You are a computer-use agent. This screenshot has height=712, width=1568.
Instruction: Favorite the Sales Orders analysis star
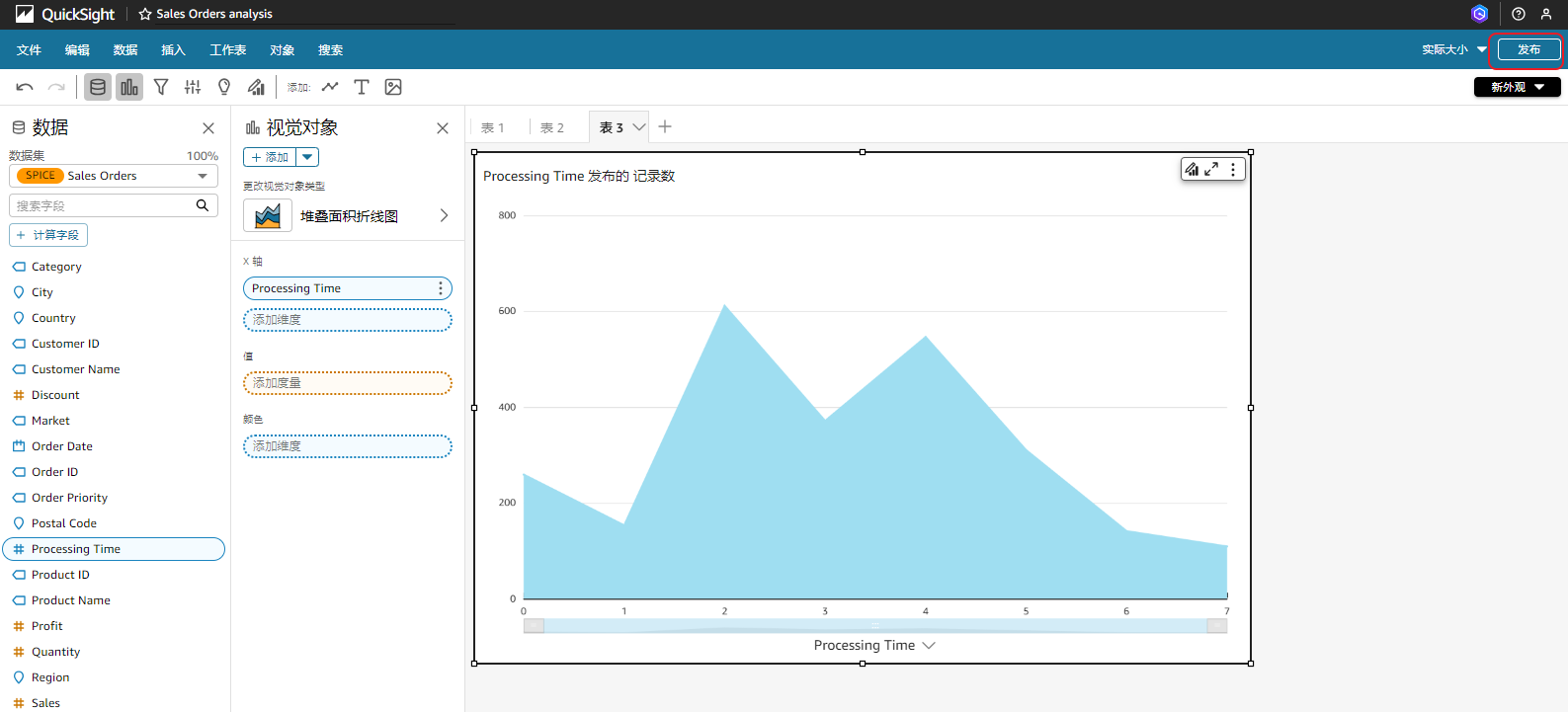pos(145,14)
